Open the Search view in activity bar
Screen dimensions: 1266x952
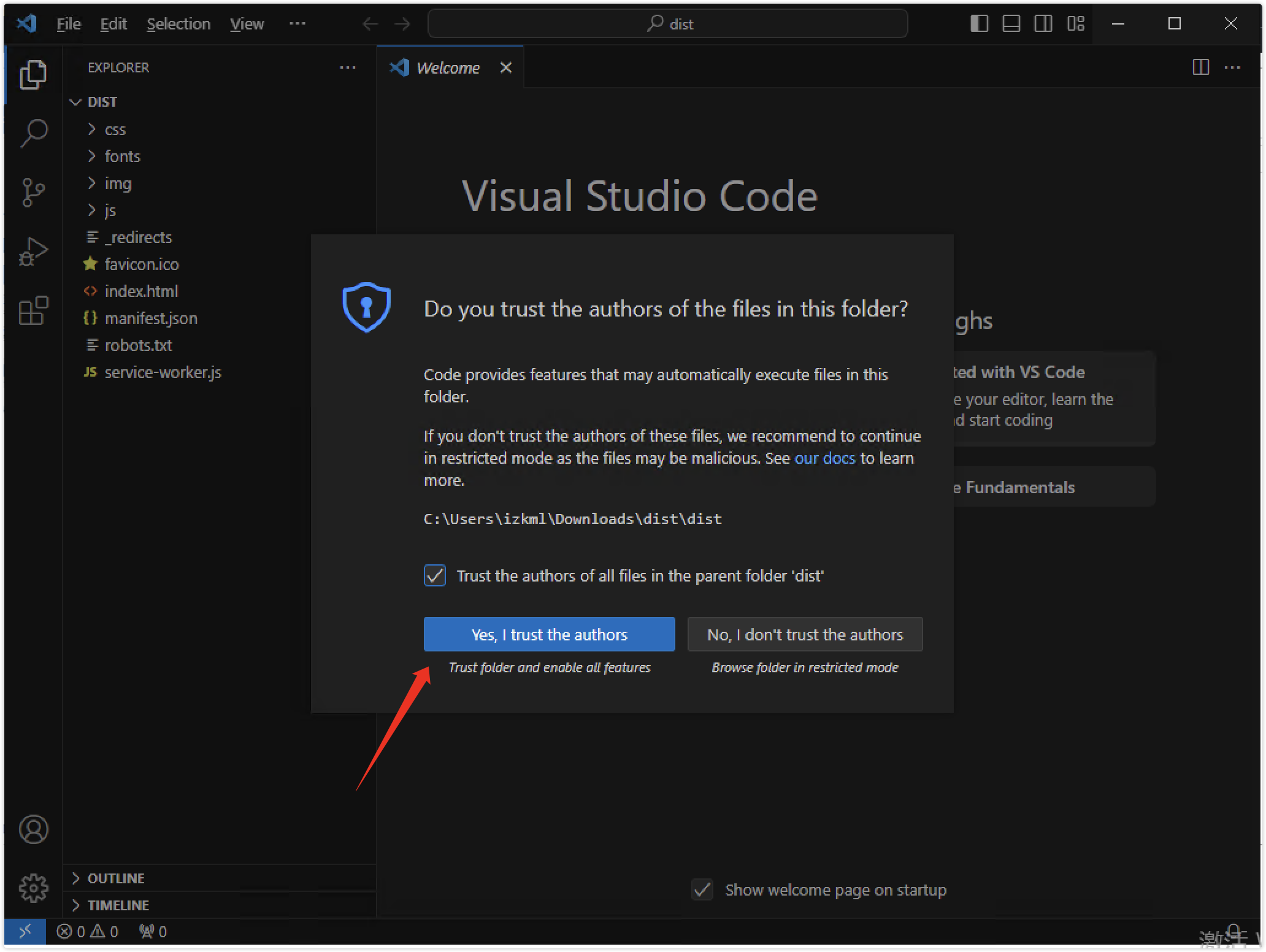[33, 132]
